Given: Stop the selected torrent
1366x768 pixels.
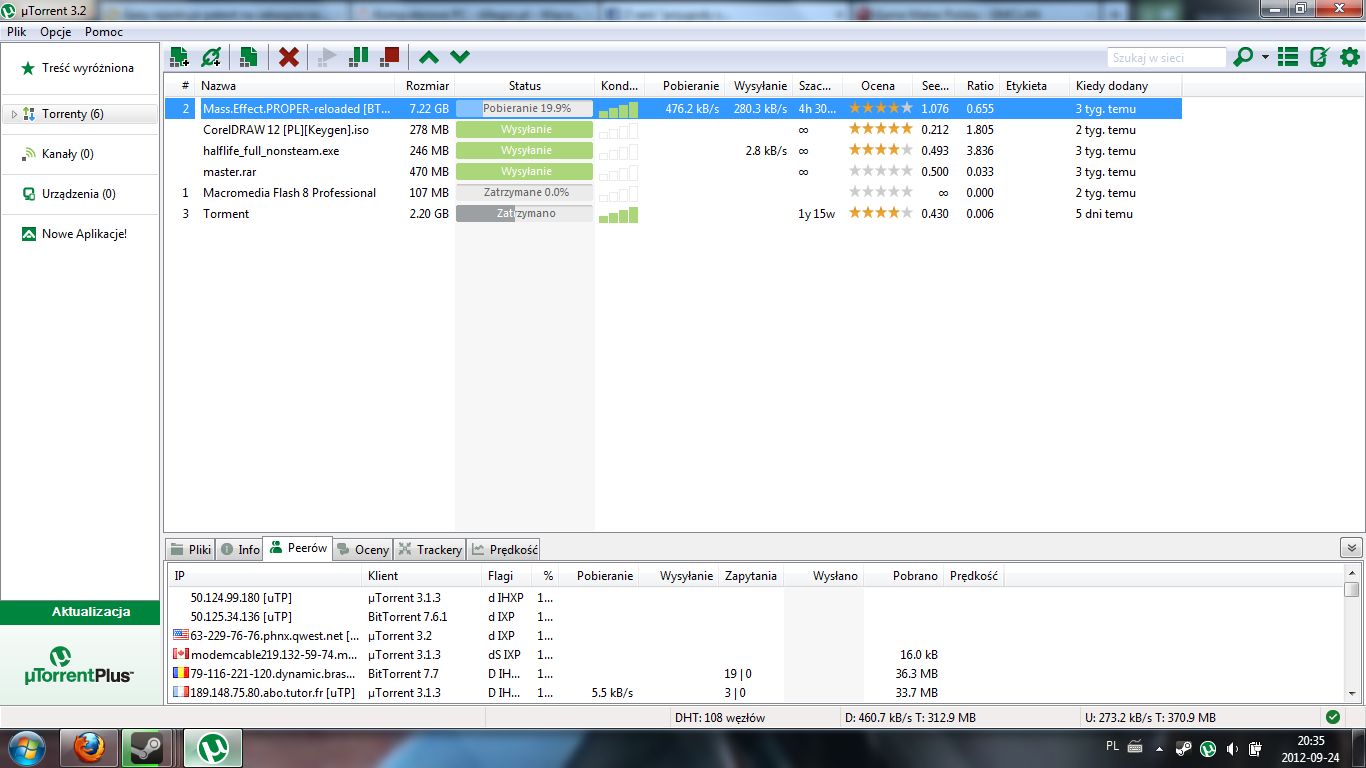Looking at the screenshot, I should click(390, 57).
